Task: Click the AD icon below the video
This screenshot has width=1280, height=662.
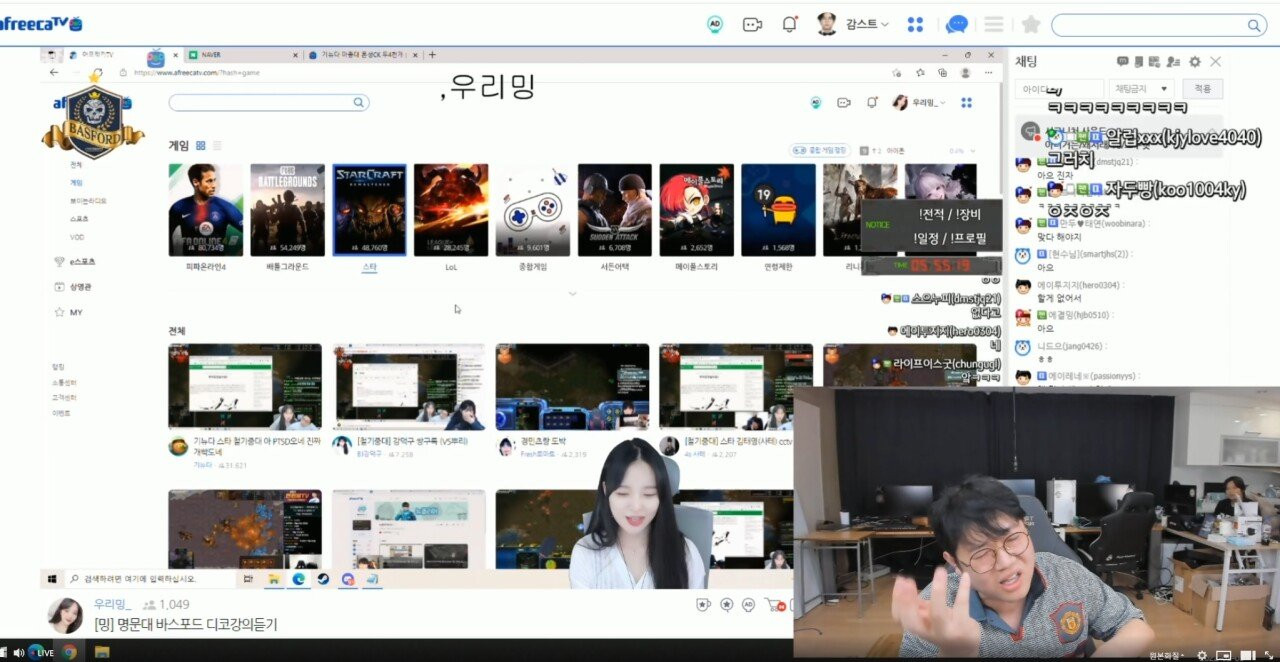Action: coord(749,605)
